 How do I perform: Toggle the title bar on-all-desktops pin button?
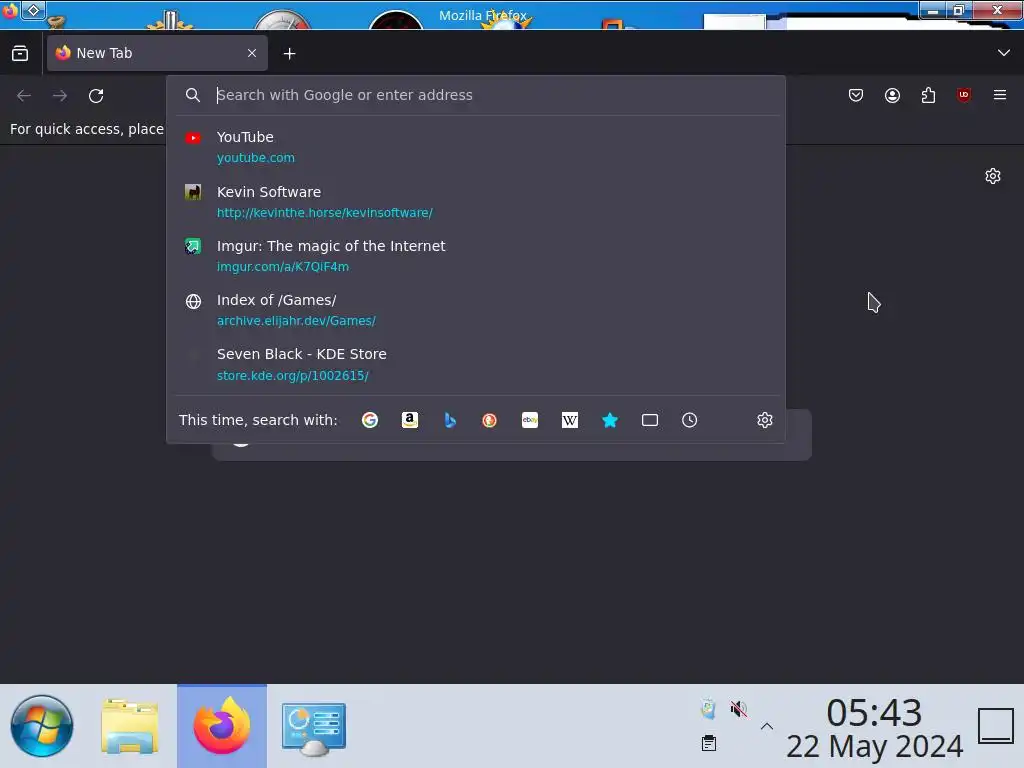click(33, 10)
